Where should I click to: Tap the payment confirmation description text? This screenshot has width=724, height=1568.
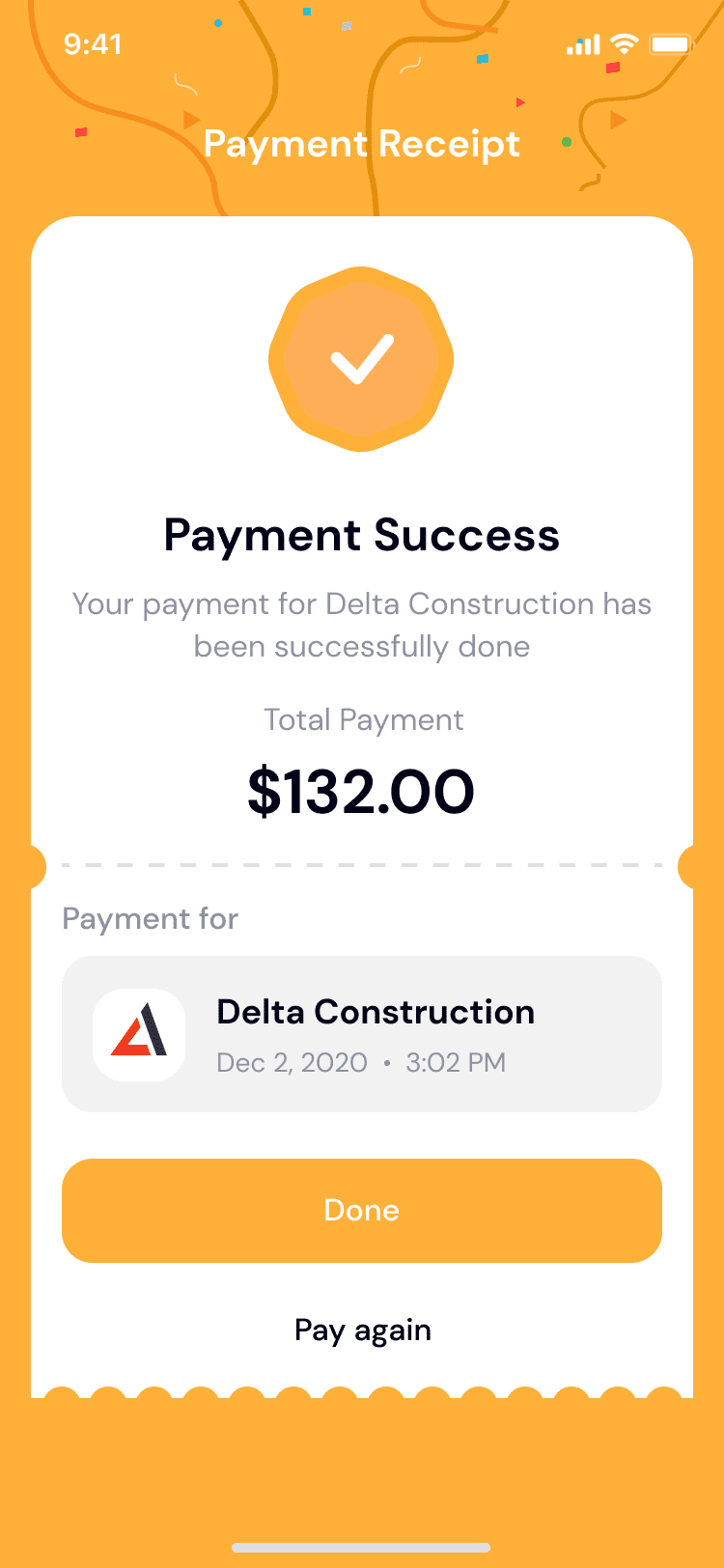point(362,625)
